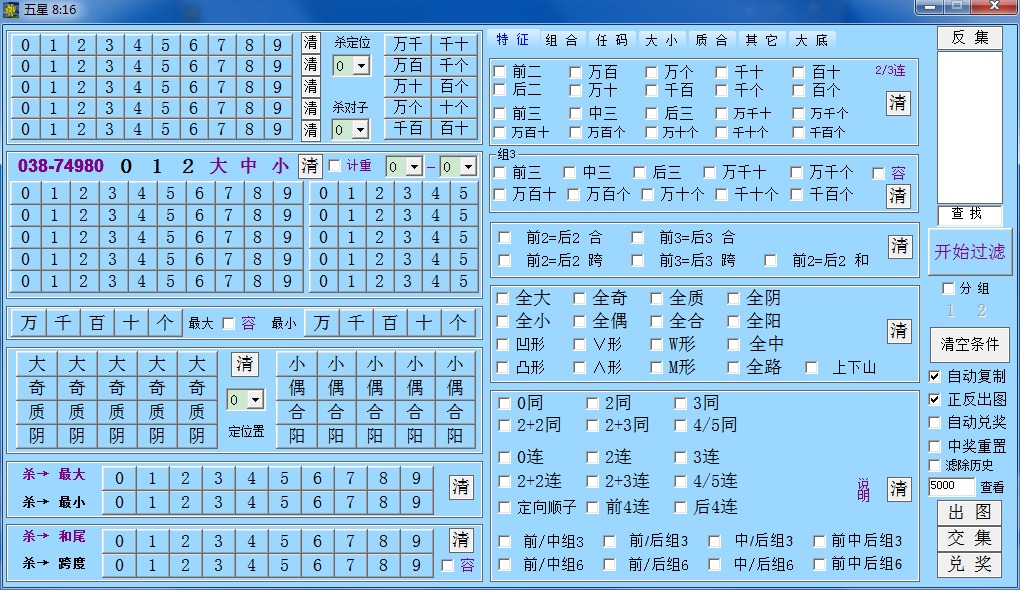
Task: Click inside the 5000 value input field
Action: pos(954,485)
